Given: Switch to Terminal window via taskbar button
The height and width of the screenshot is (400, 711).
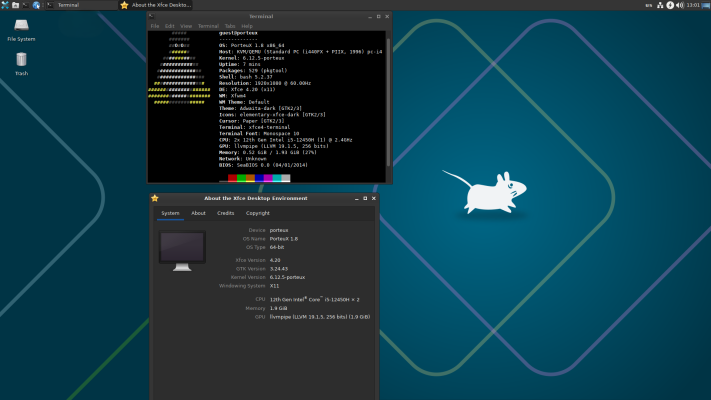Looking at the screenshot, I should tap(82, 5).
